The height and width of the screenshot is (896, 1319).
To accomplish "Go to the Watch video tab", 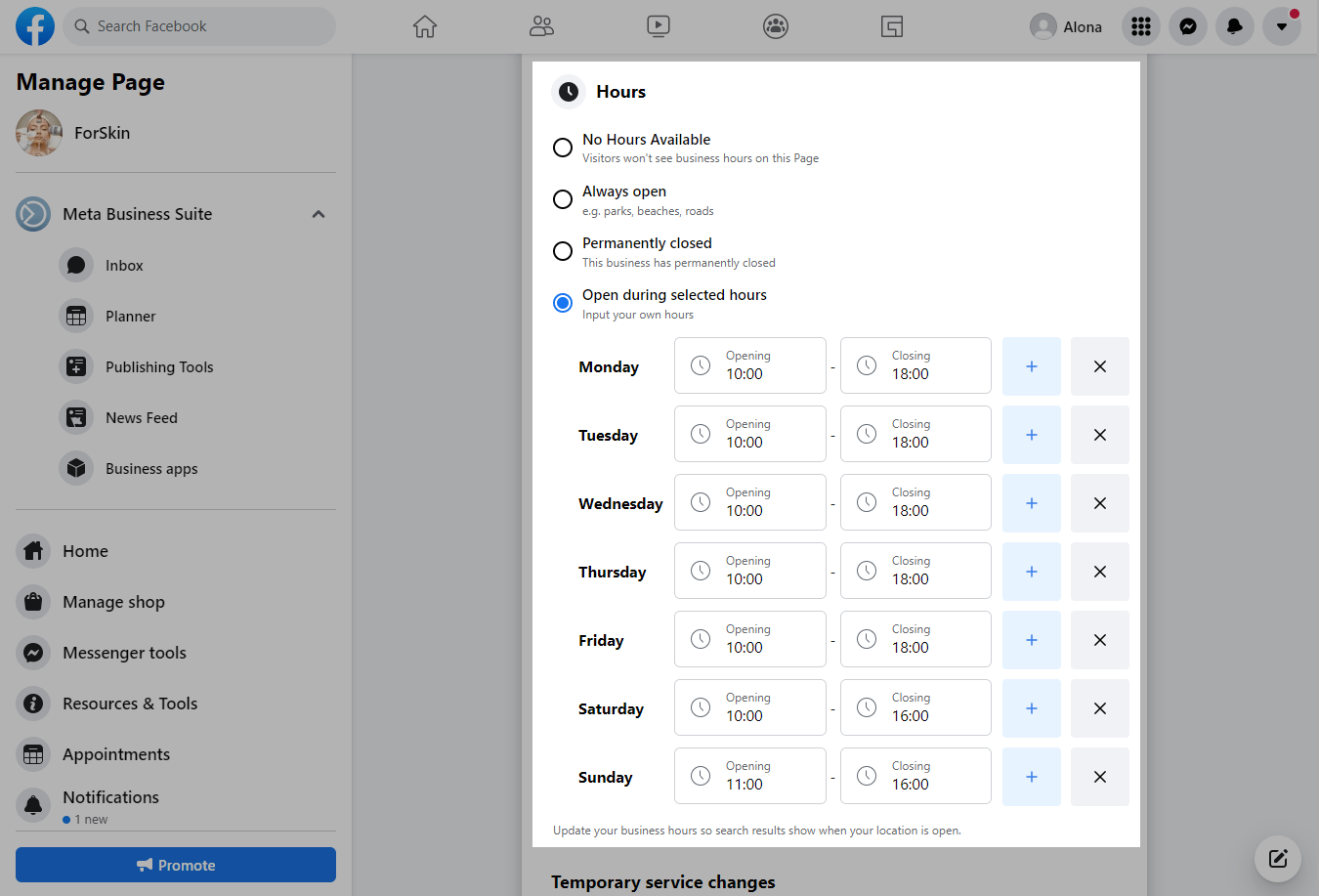I will click(x=659, y=26).
